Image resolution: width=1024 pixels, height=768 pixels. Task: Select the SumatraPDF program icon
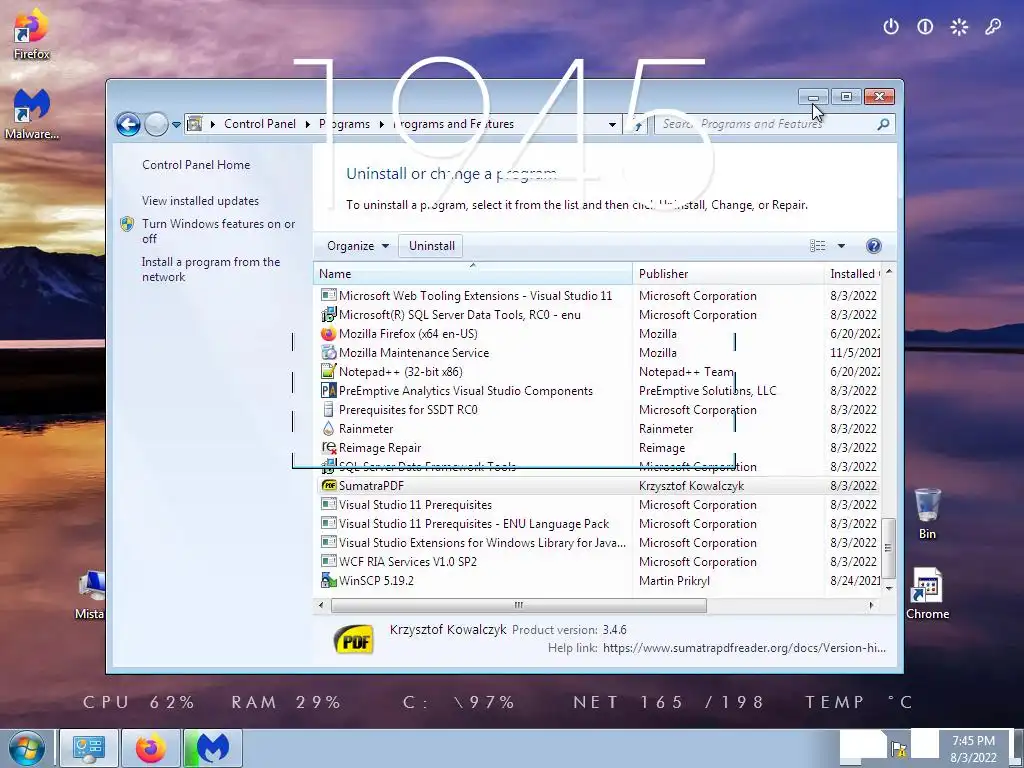(x=328, y=485)
